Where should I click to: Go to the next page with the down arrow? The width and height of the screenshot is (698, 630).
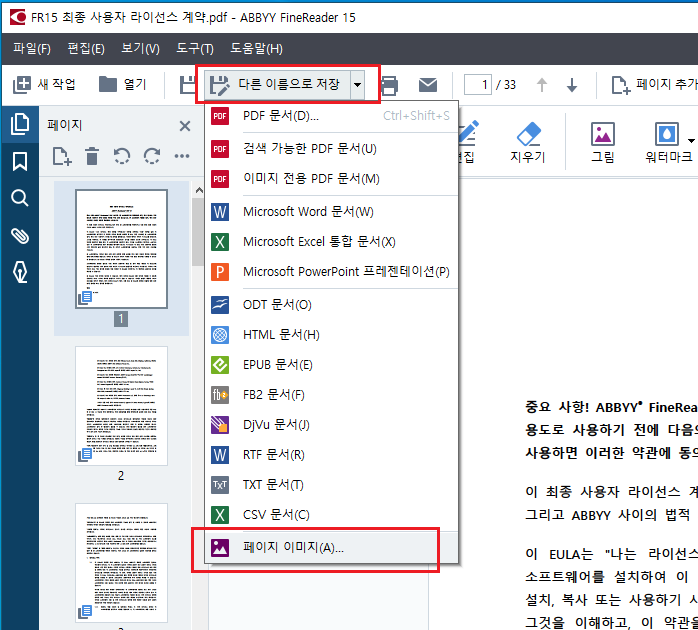(x=572, y=85)
